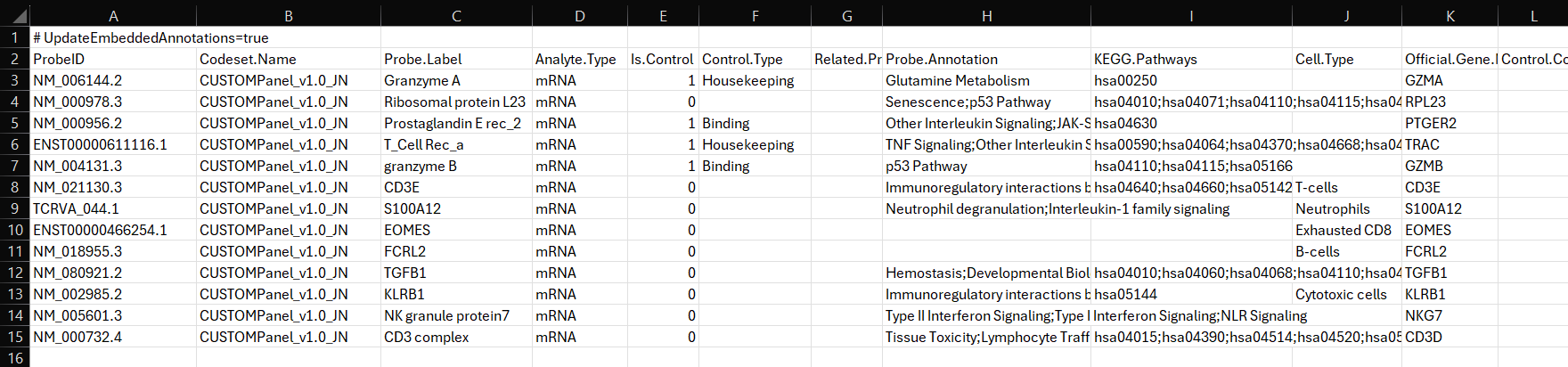1568x367 pixels.
Task: Select Prostaglandin E rec_2 cell
Action: pos(456,123)
